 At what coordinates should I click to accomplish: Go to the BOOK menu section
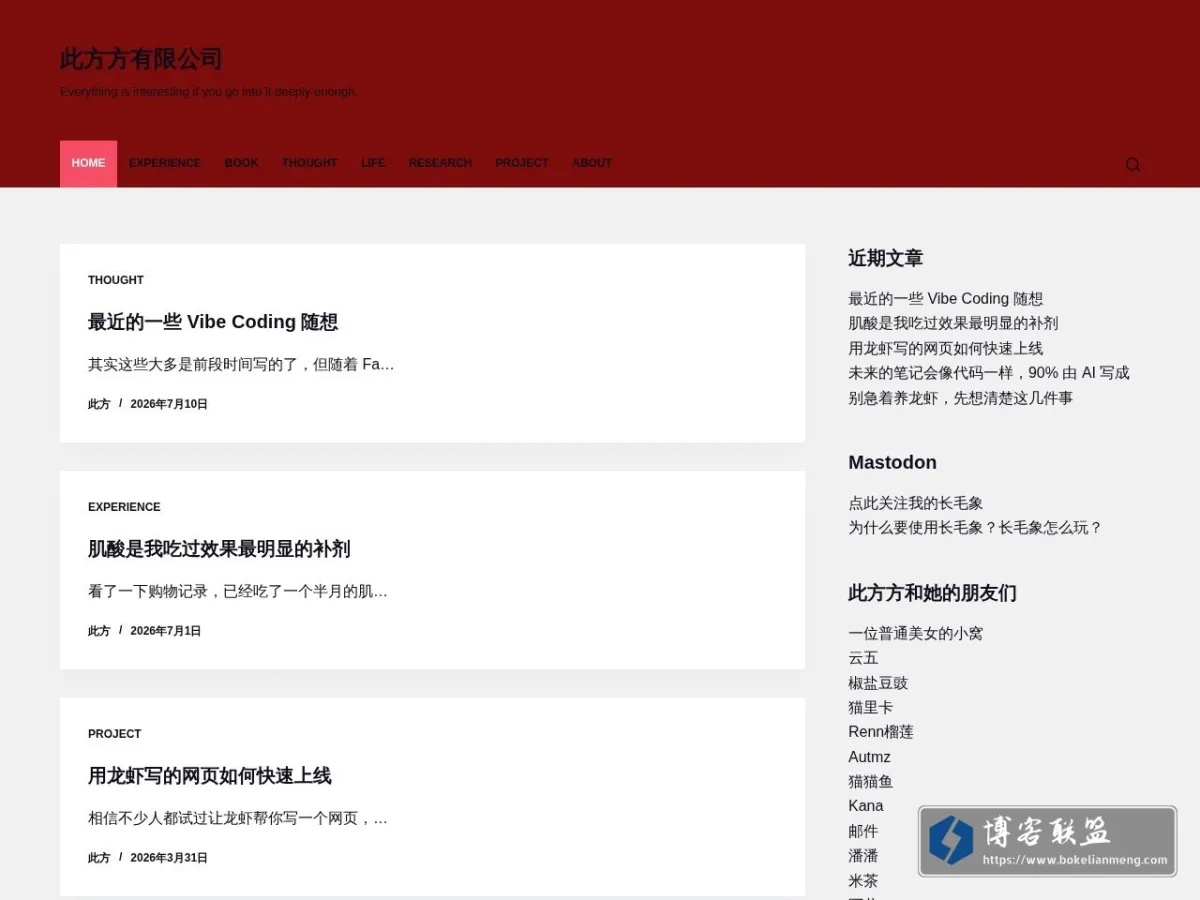pyautogui.click(x=241, y=163)
